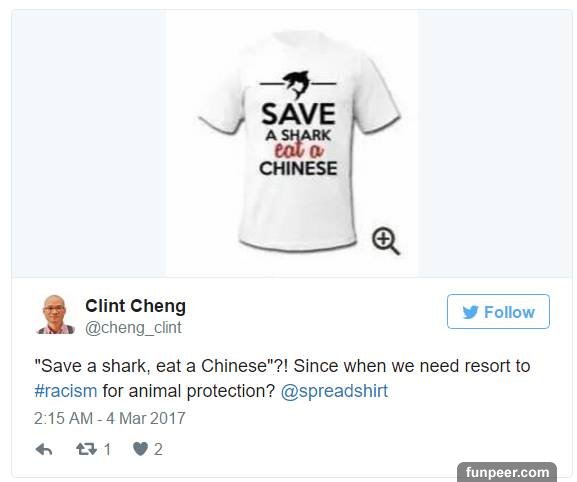
Task: Click the red "eat a" script on shirt
Action: point(299,150)
